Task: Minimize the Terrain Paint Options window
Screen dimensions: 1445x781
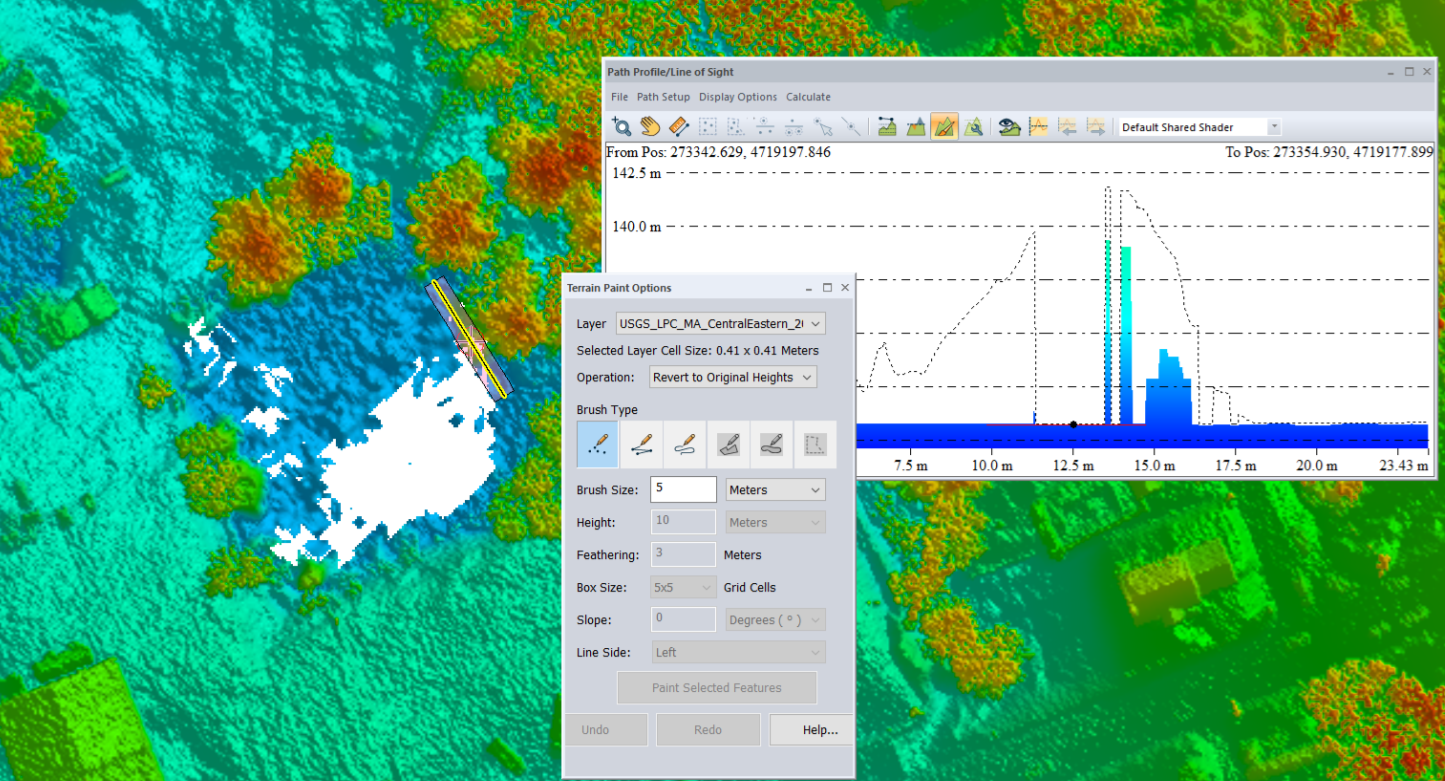Action: [x=809, y=288]
